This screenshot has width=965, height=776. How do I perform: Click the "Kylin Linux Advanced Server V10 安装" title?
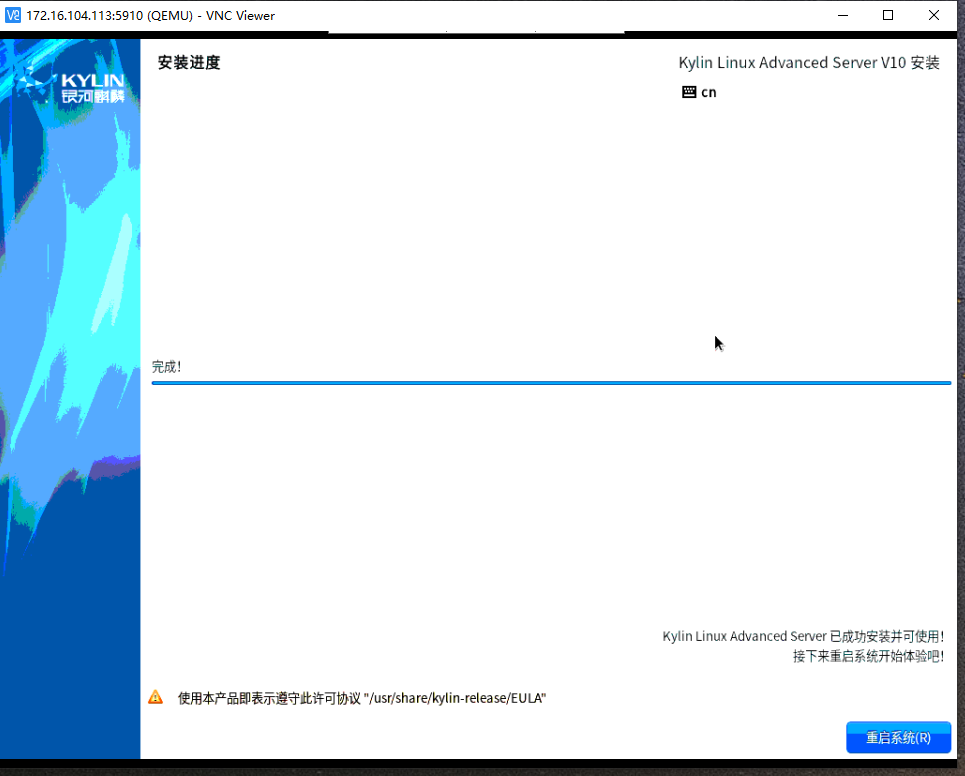809,62
